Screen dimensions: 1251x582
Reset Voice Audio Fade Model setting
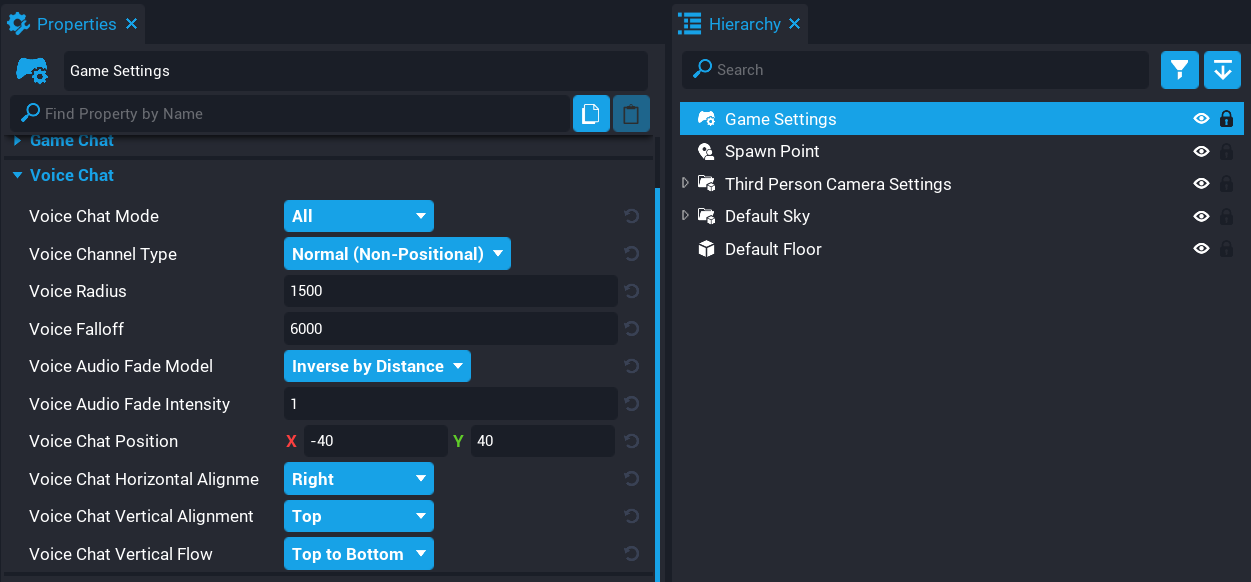pos(631,366)
